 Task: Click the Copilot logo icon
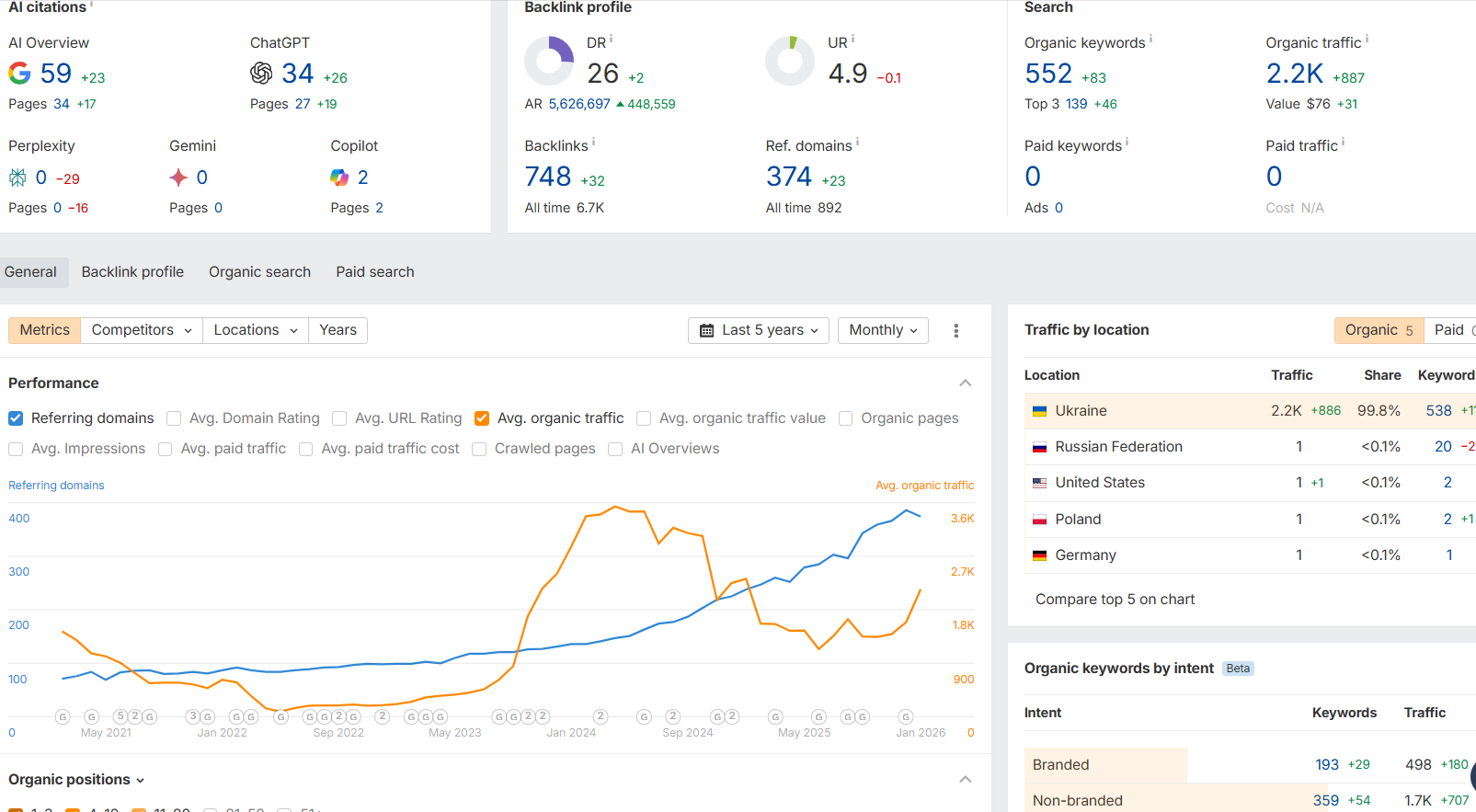point(339,177)
